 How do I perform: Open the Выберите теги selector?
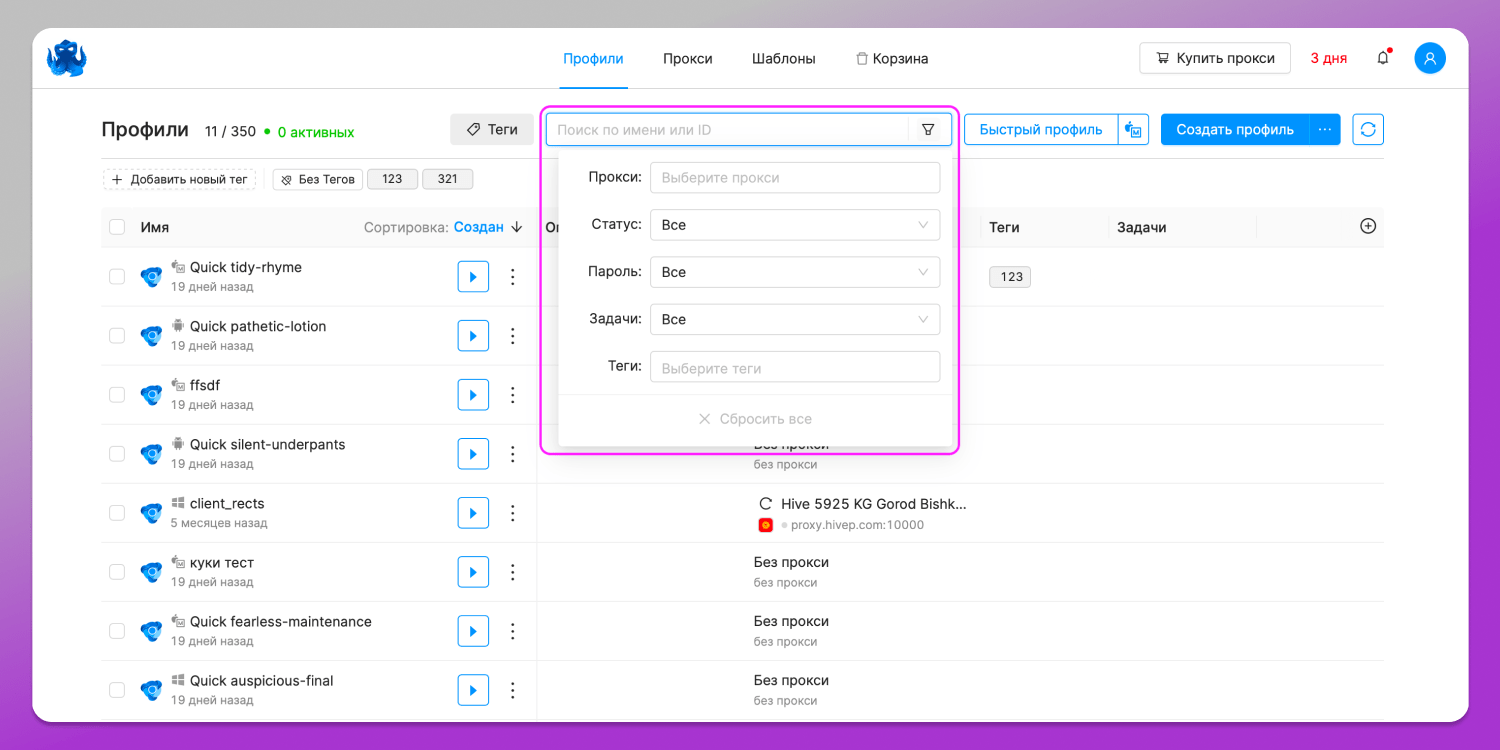[795, 367]
